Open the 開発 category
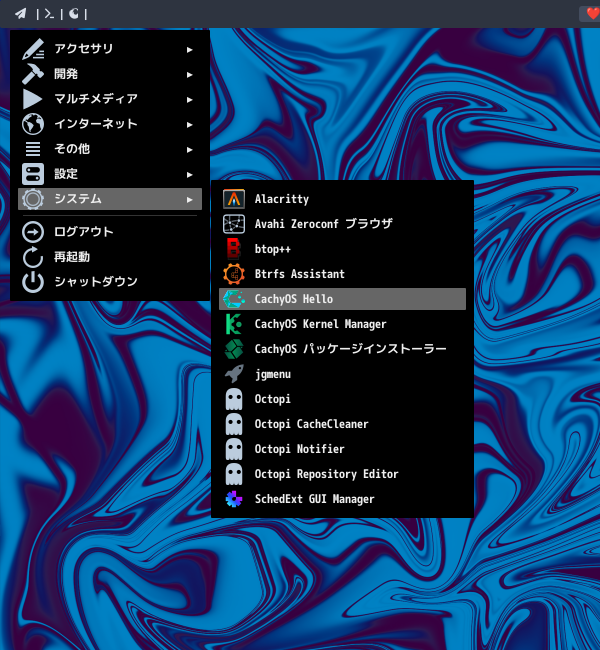This screenshot has height=650, width=600. coord(110,74)
